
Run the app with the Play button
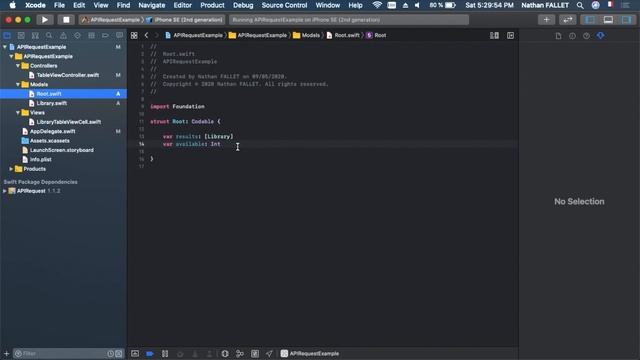(45, 20)
